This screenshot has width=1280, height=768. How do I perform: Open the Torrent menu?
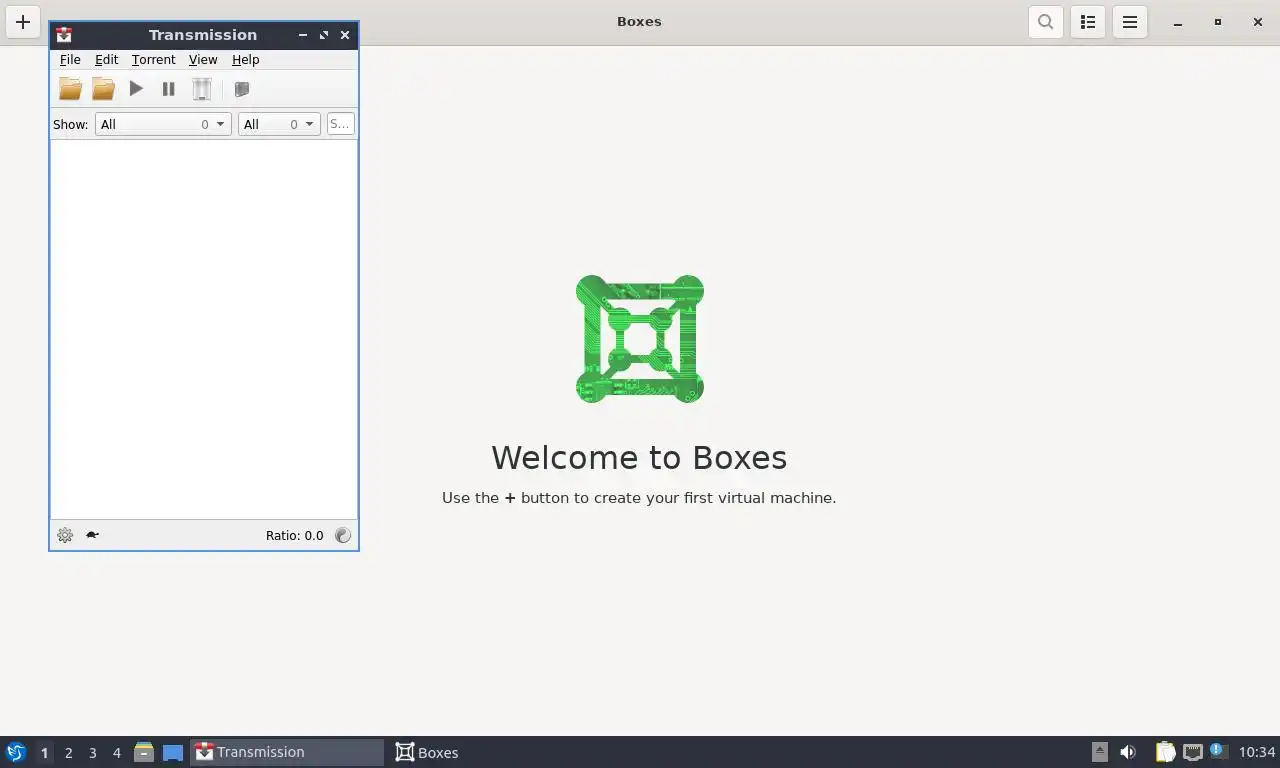point(153,60)
